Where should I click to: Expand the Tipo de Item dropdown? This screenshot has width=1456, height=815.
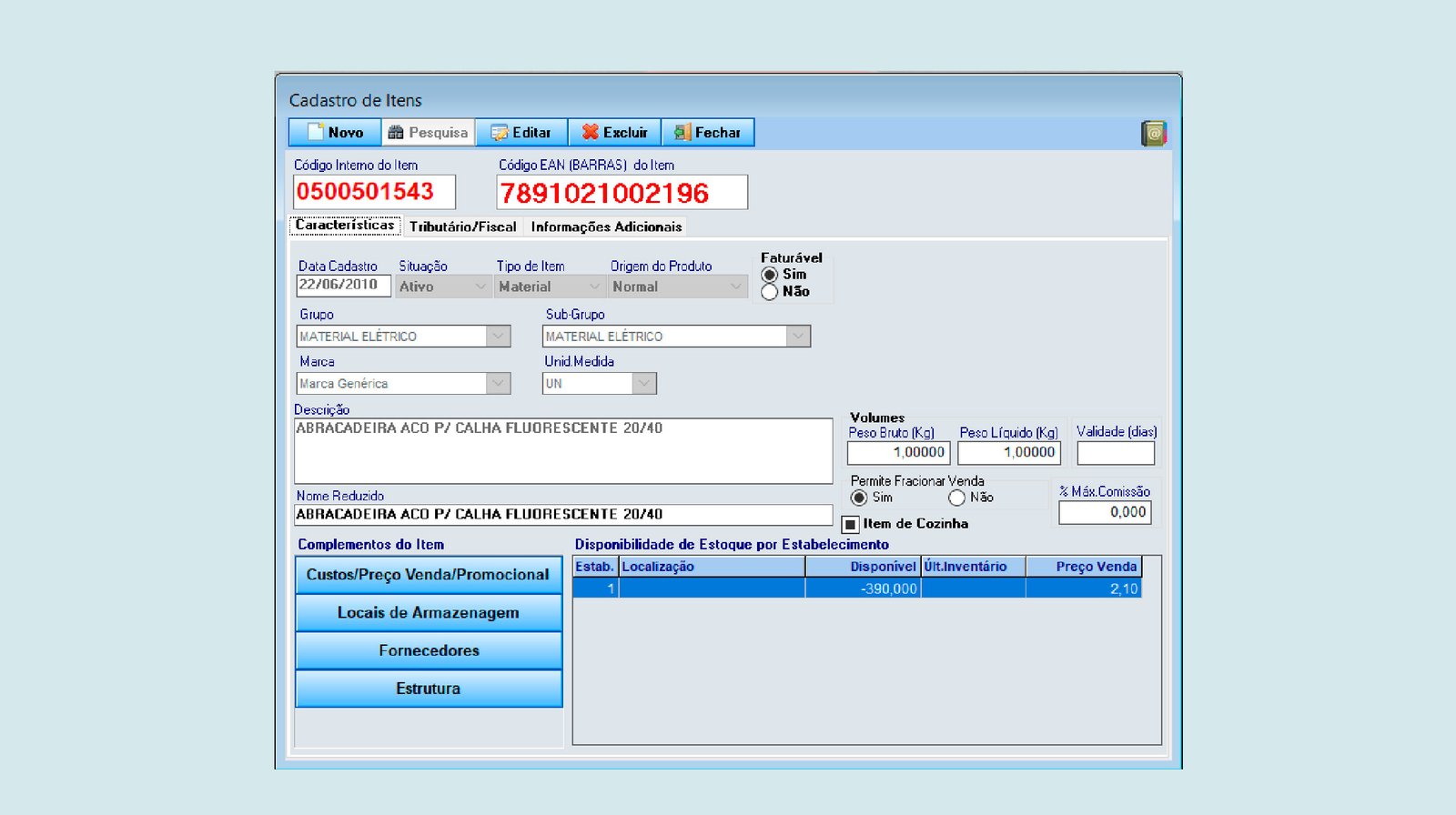tap(550, 287)
